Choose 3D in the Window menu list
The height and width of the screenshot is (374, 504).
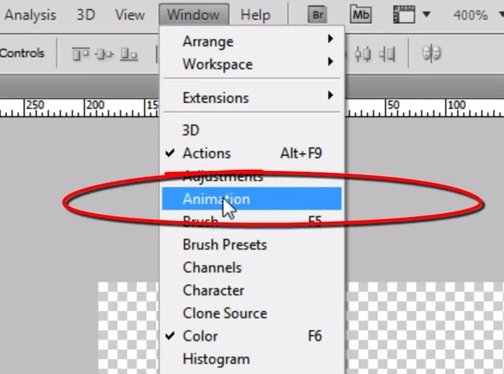[x=252, y=130]
